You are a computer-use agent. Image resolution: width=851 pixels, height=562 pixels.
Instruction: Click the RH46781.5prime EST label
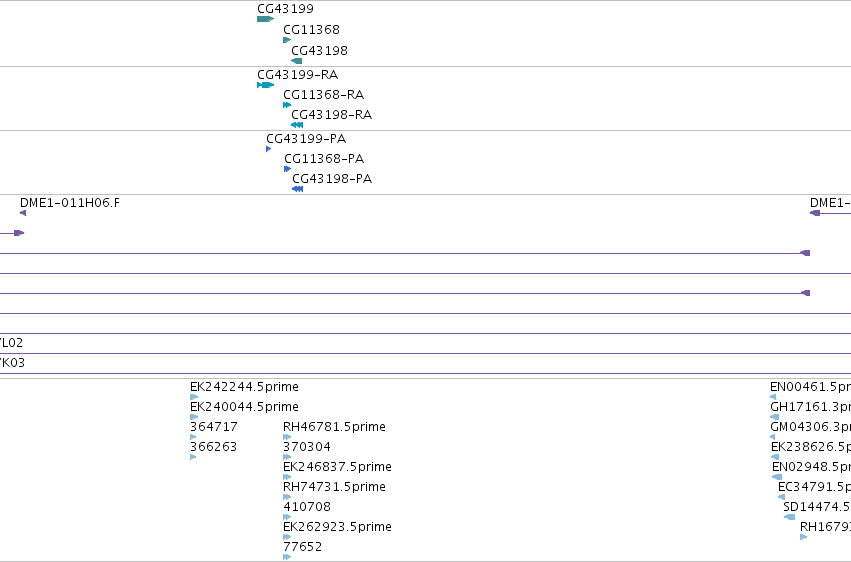(334, 427)
